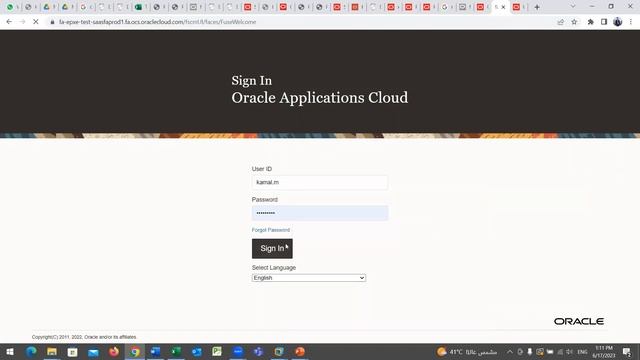View site info via lock icon

tap(52, 22)
